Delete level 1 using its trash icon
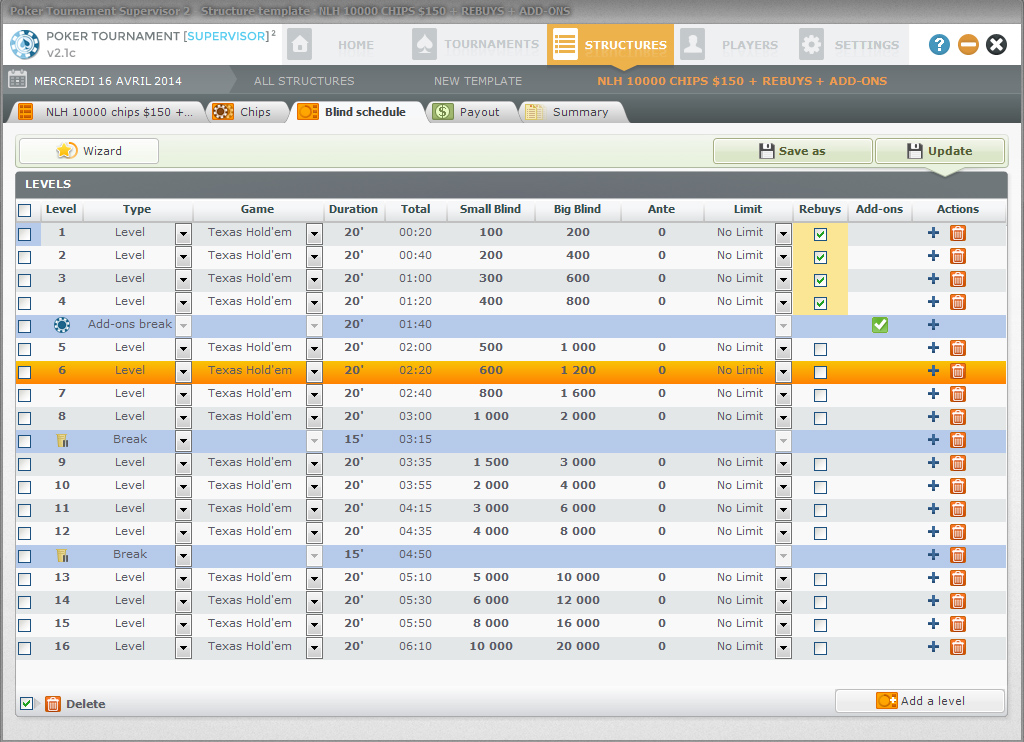 957,233
